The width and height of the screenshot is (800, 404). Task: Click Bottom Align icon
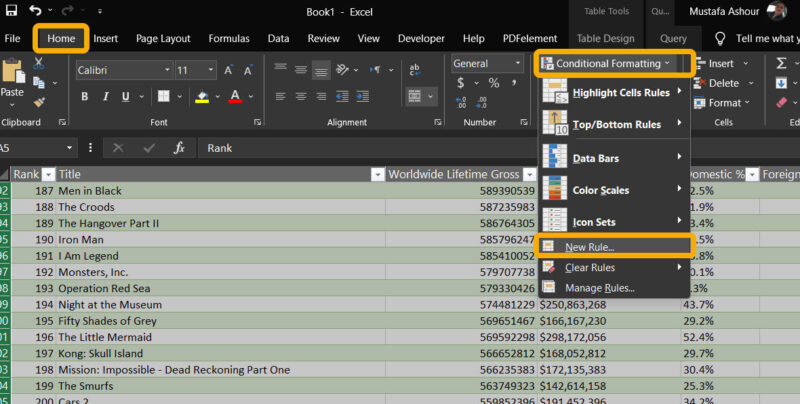[321, 70]
